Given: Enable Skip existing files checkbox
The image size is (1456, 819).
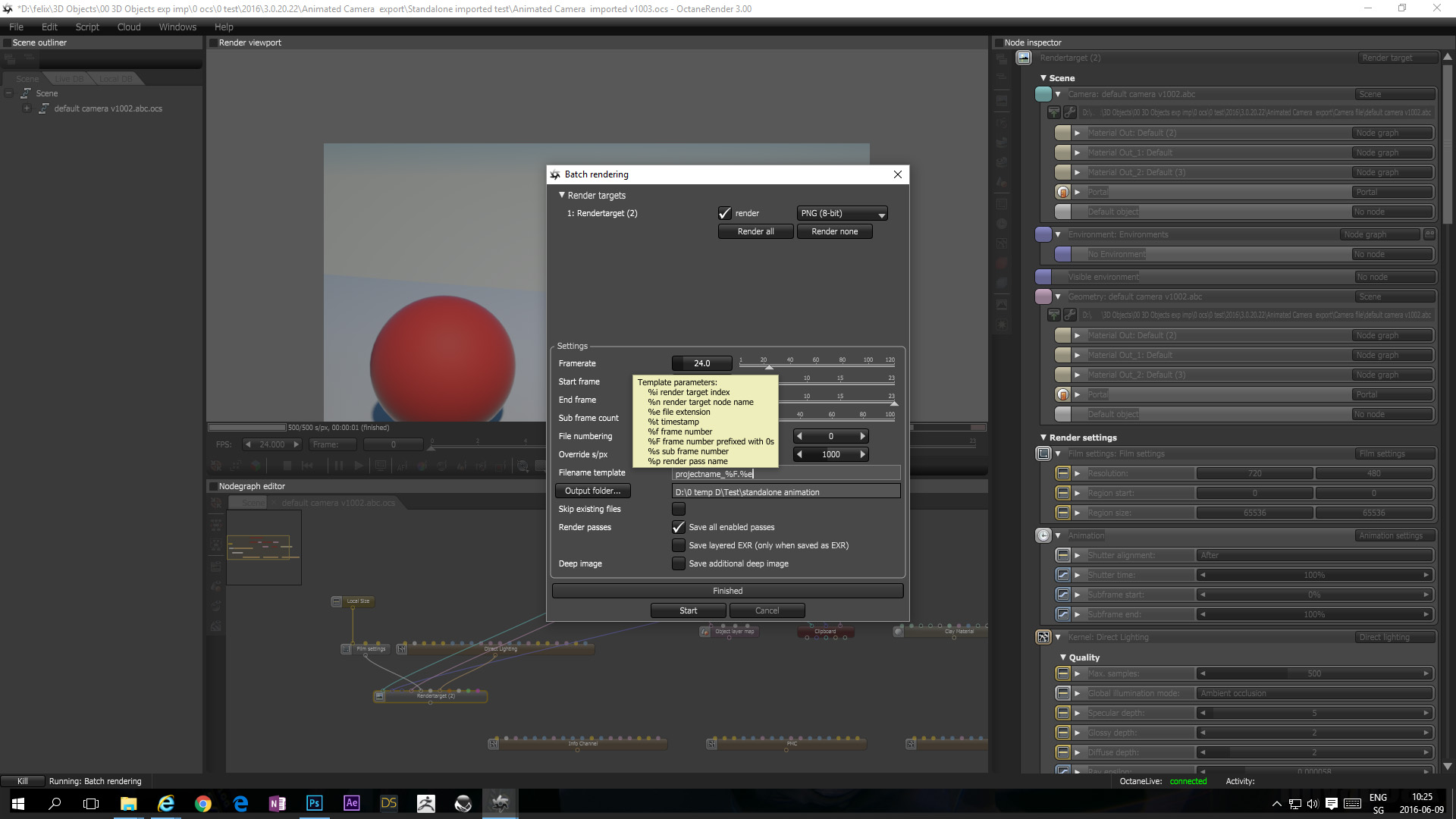Looking at the screenshot, I should click(x=679, y=509).
